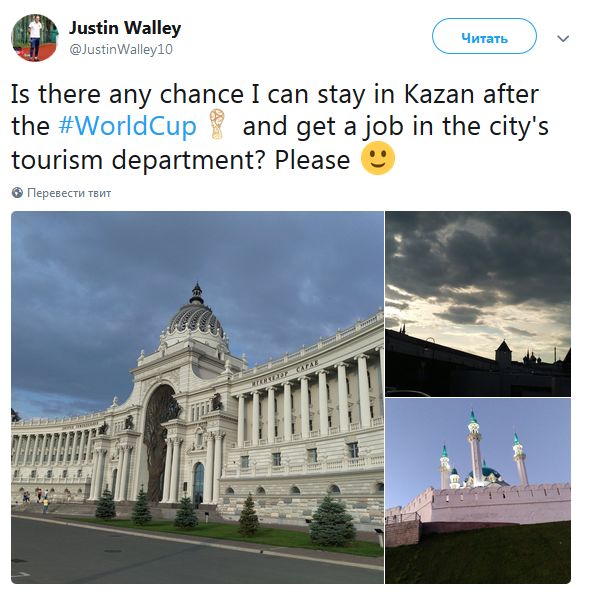Translate the tweet via Перевести твит

point(69,193)
